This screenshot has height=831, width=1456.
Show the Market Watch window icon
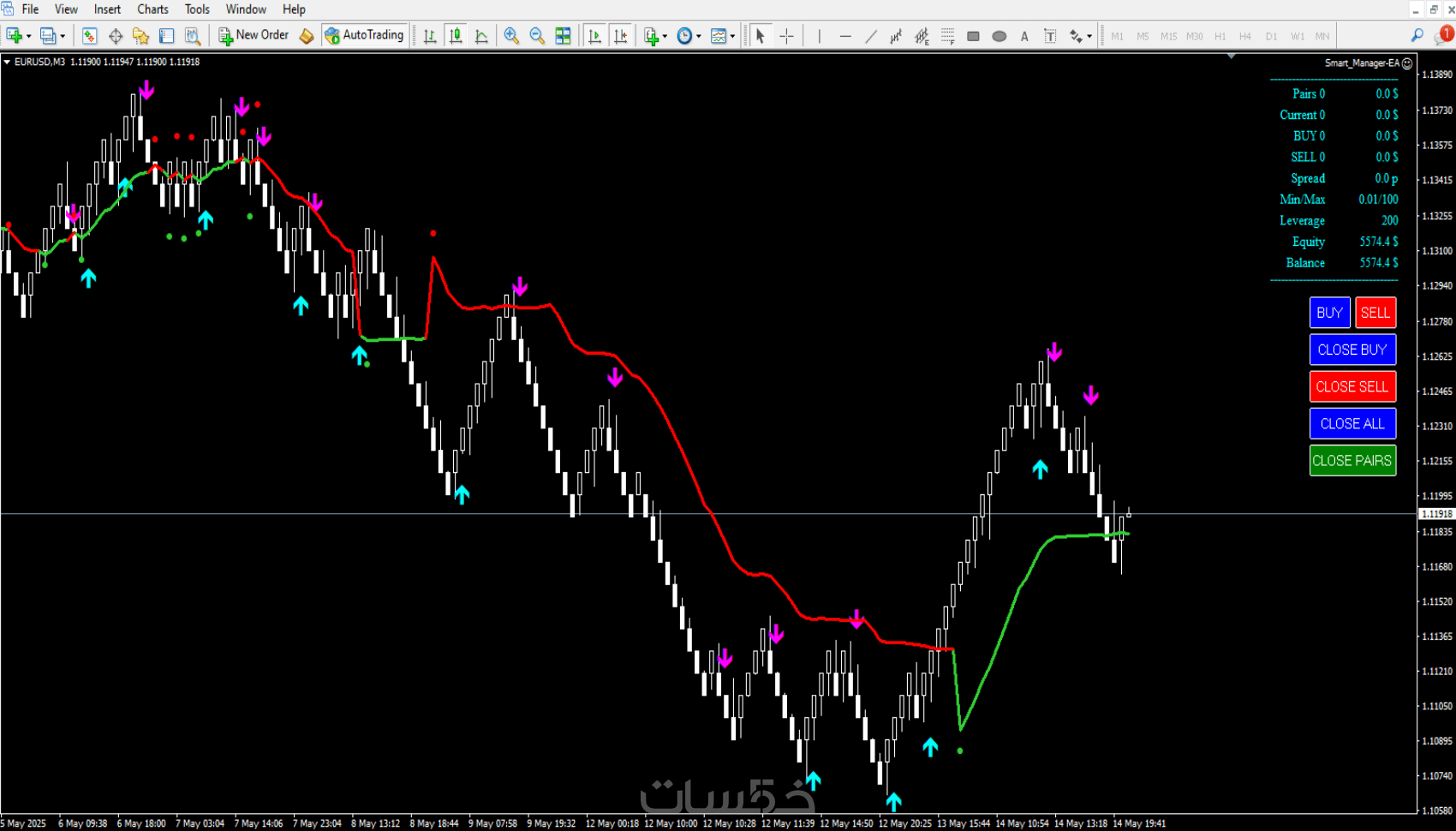89,35
